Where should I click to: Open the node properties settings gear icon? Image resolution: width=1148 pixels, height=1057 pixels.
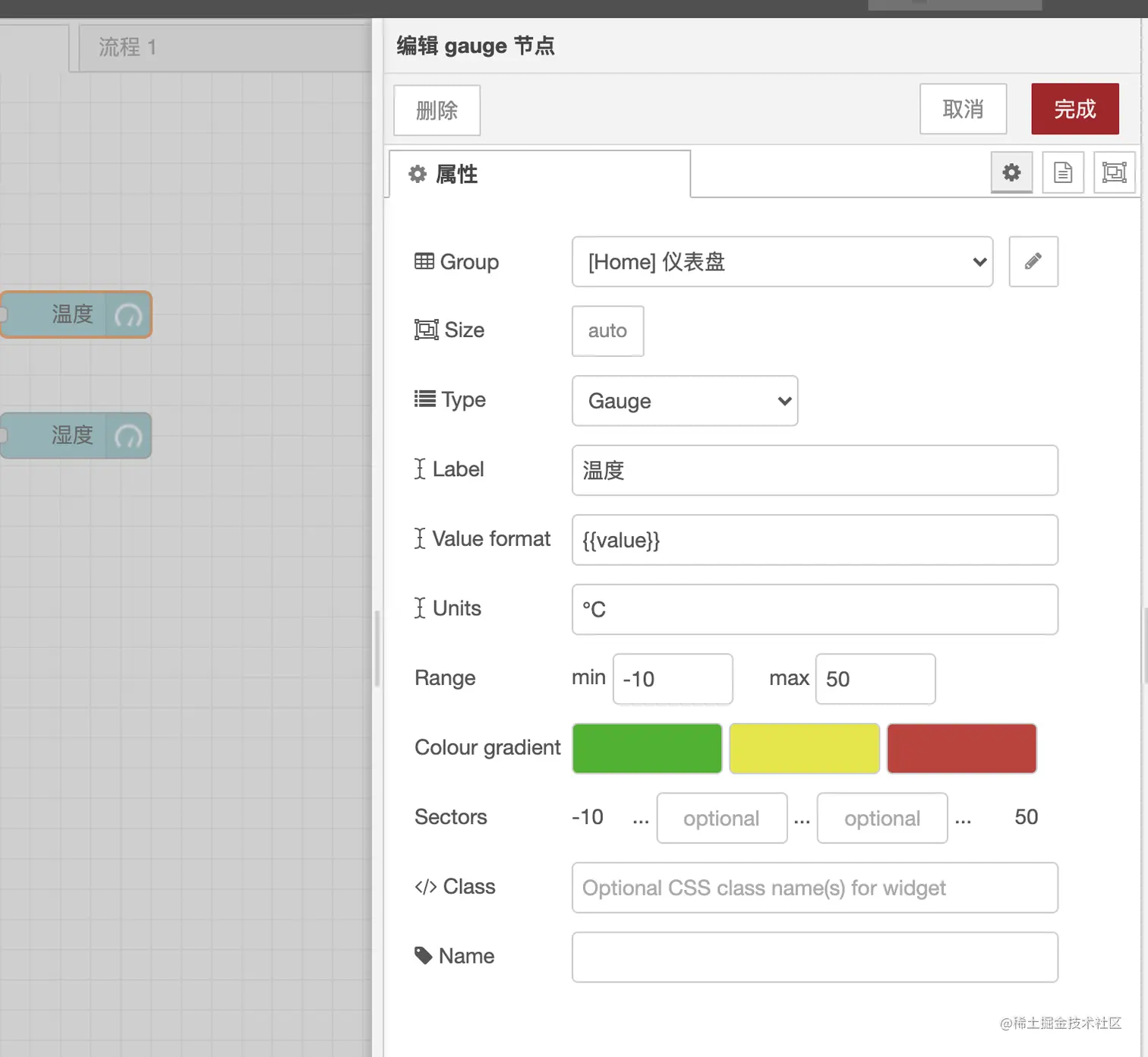[1011, 172]
